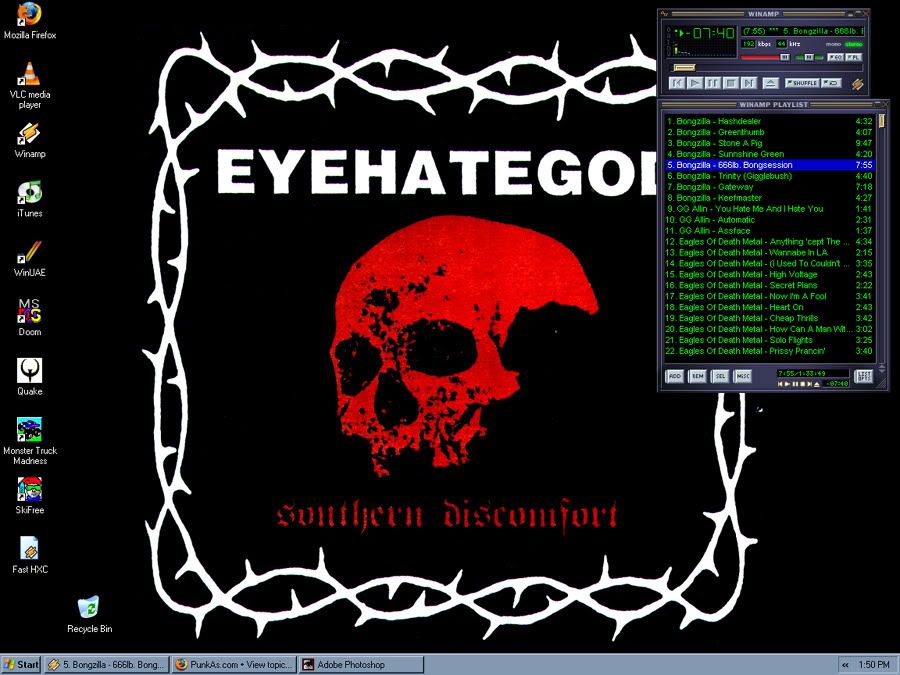Select the Quake desktop shortcut
This screenshot has height=675, width=900.
[30, 377]
